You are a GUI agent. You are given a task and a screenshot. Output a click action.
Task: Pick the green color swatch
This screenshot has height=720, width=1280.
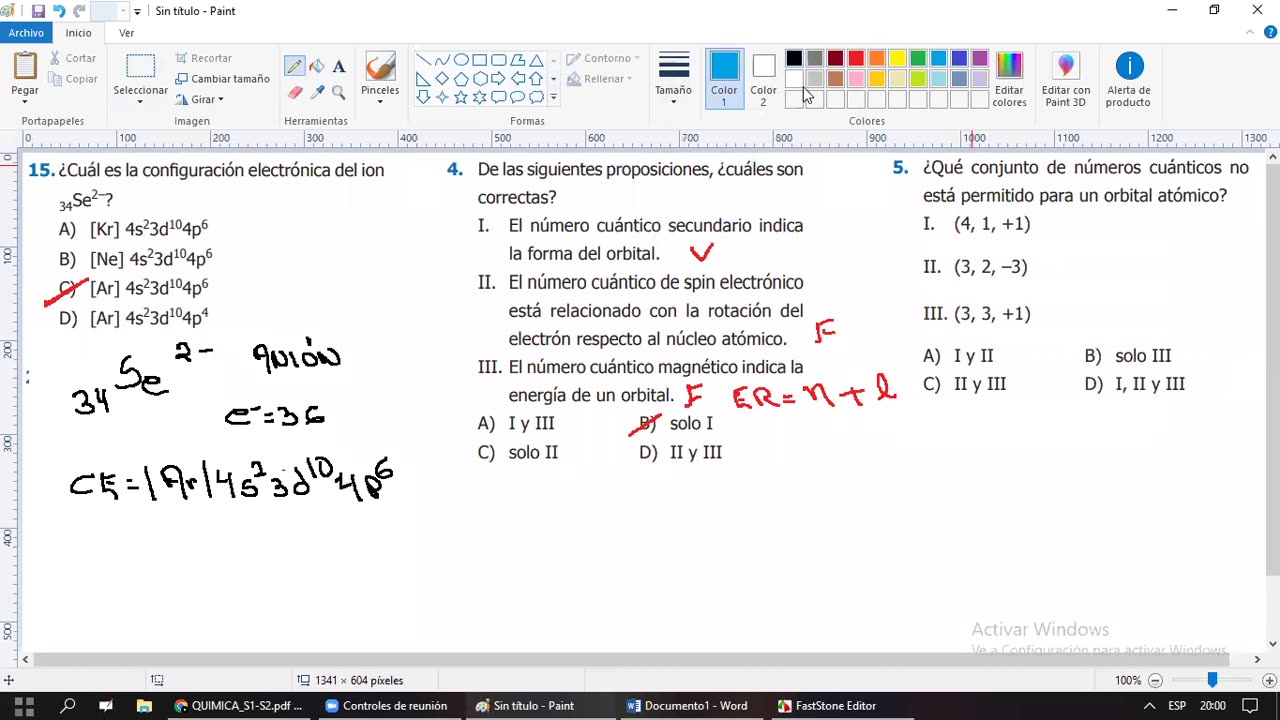pos(918,59)
